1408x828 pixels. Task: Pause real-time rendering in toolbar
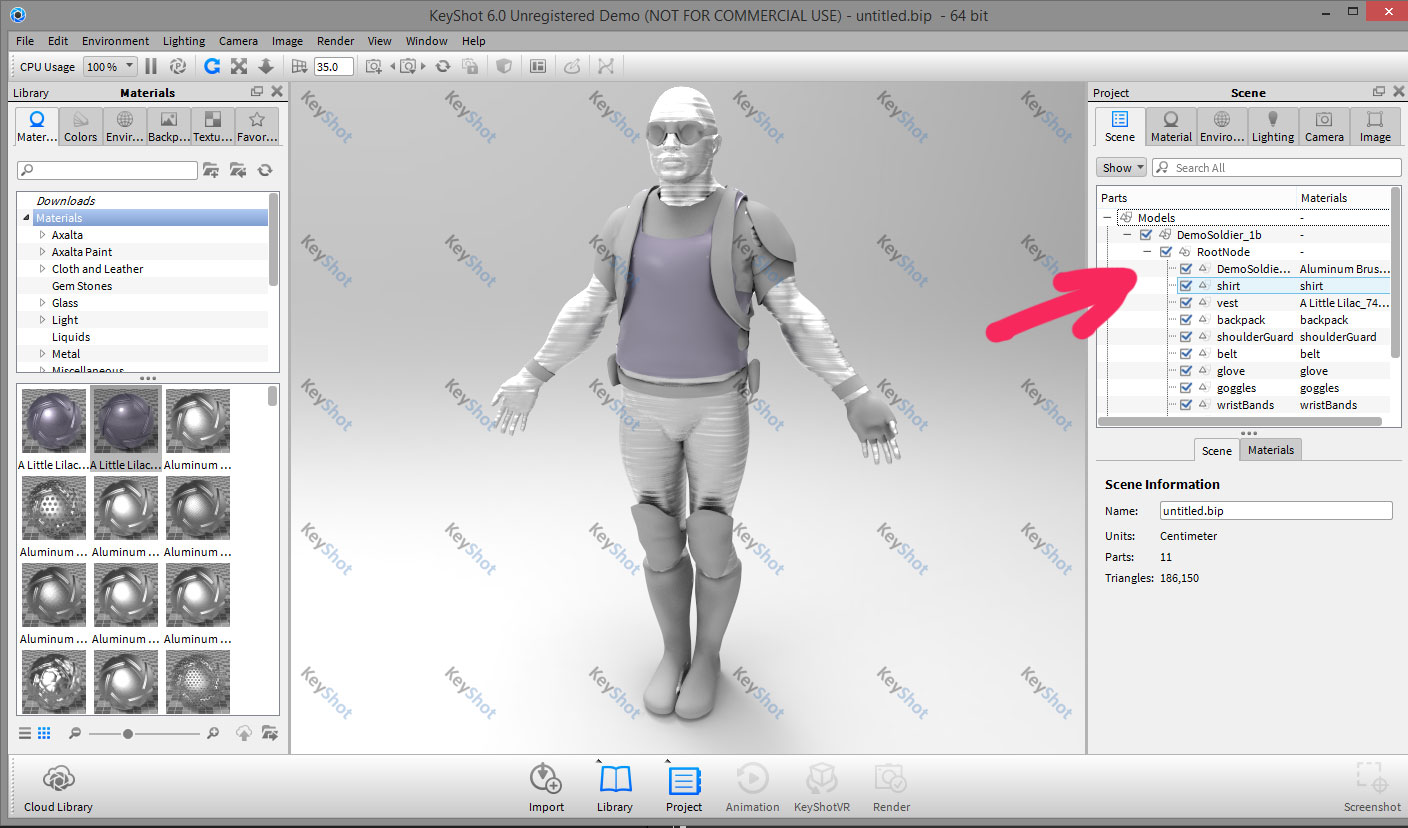click(x=151, y=66)
